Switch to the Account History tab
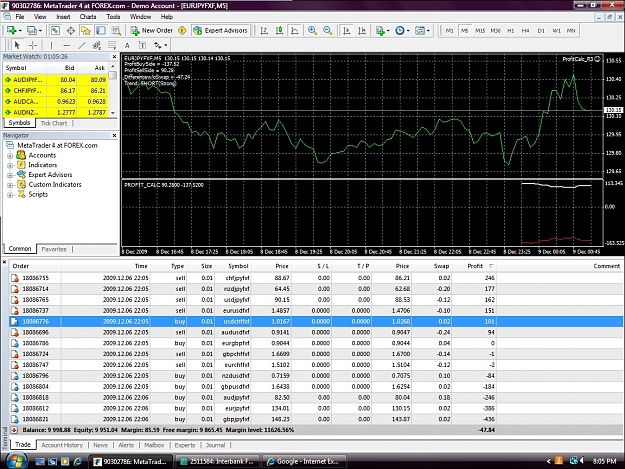The height and width of the screenshot is (469, 625). coord(62,445)
